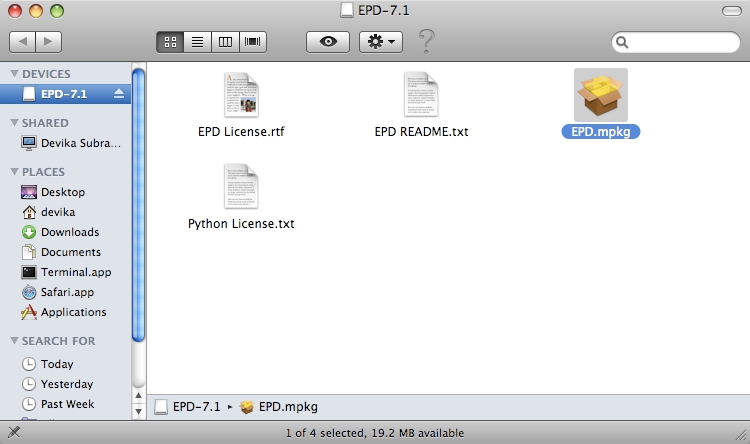Select the EPD.mpkg package icon
750x444 pixels.
click(601, 95)
